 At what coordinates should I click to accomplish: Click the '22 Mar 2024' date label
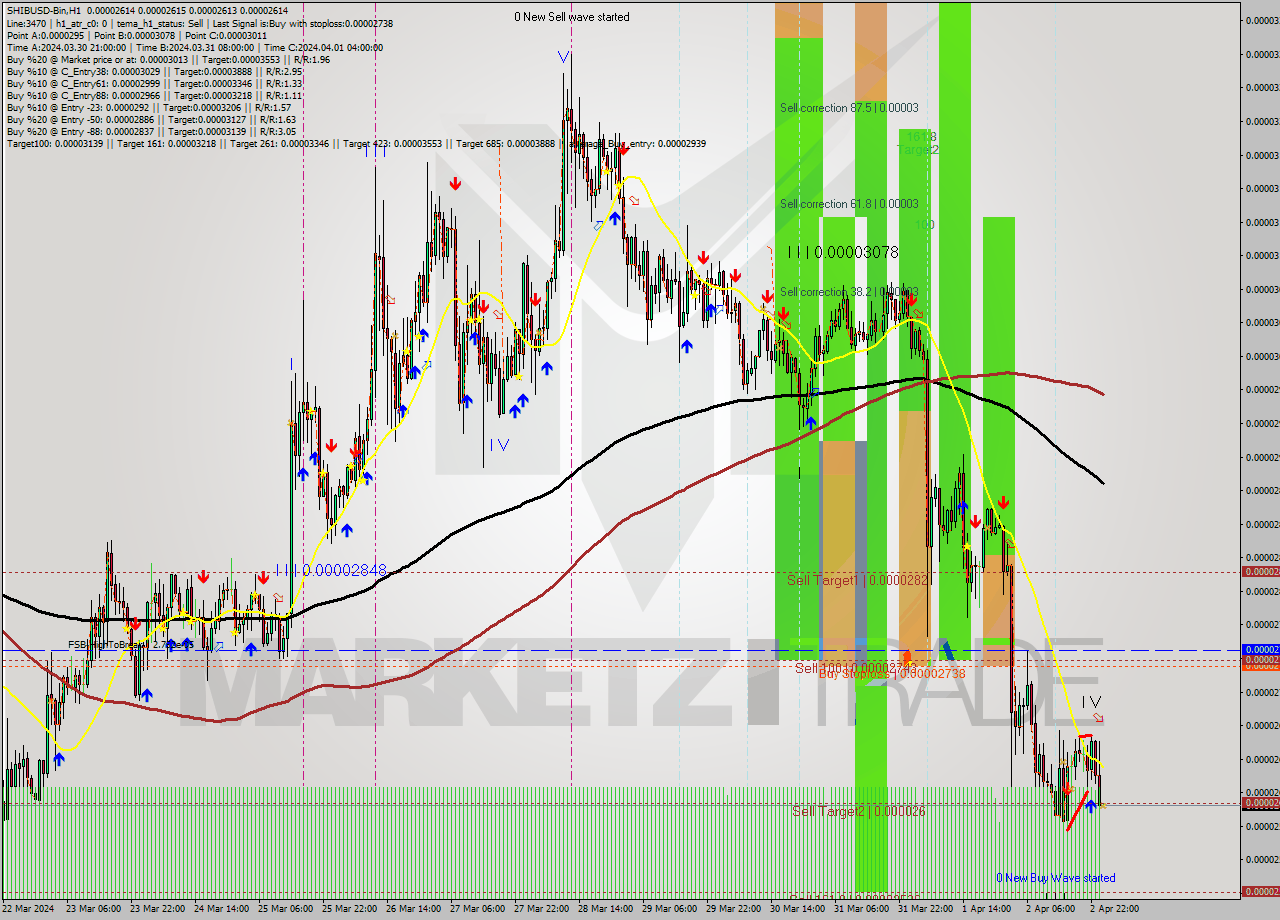(29, 909)
